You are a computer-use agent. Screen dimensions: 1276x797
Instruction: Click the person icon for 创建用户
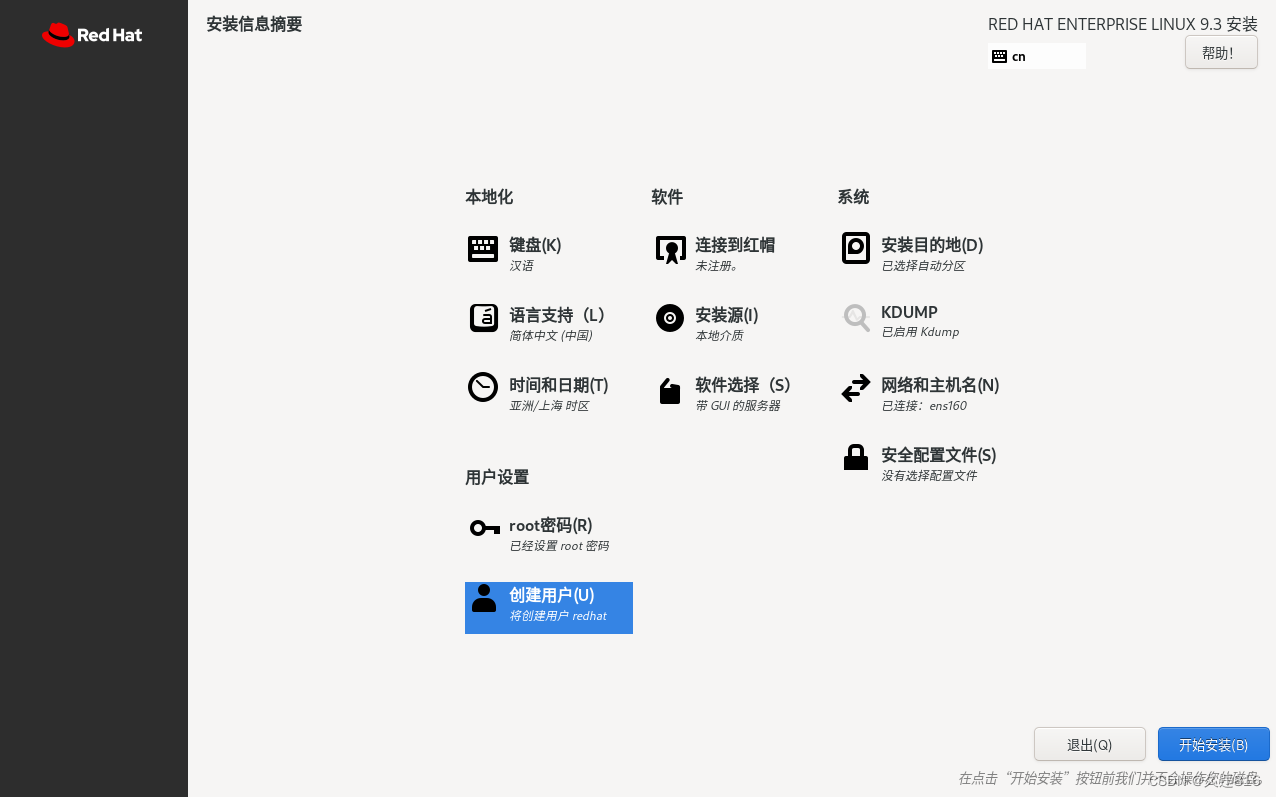(x=484, y=598)
